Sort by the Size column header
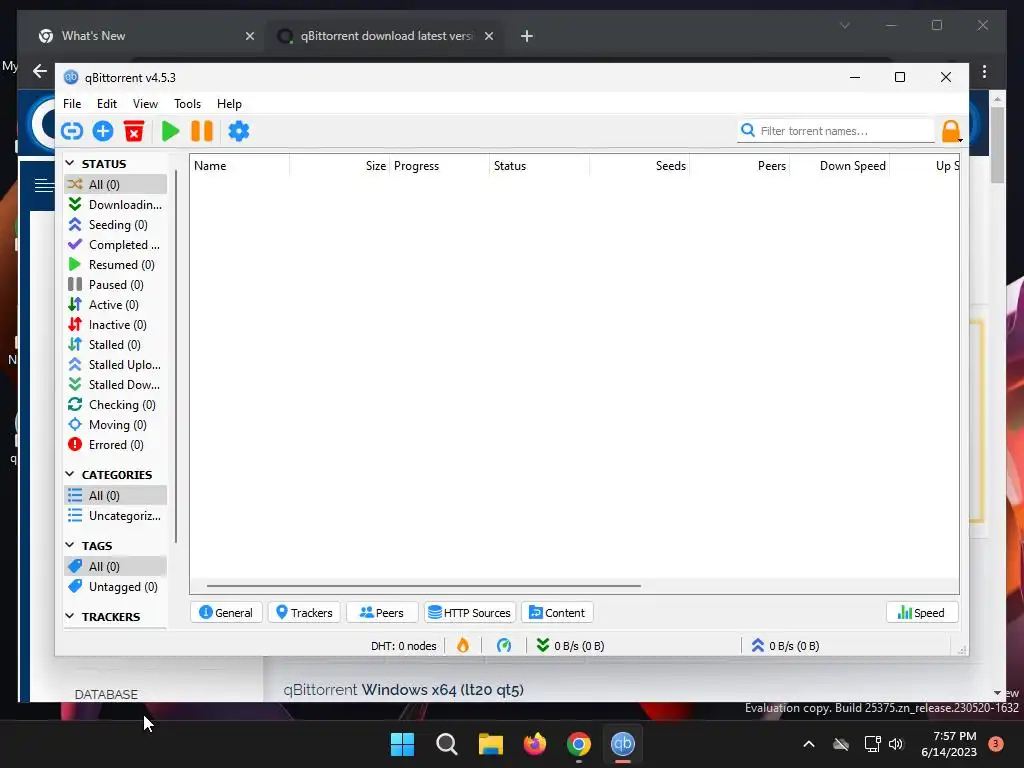The image size is (1024, 768). click(x=340, y=166)
